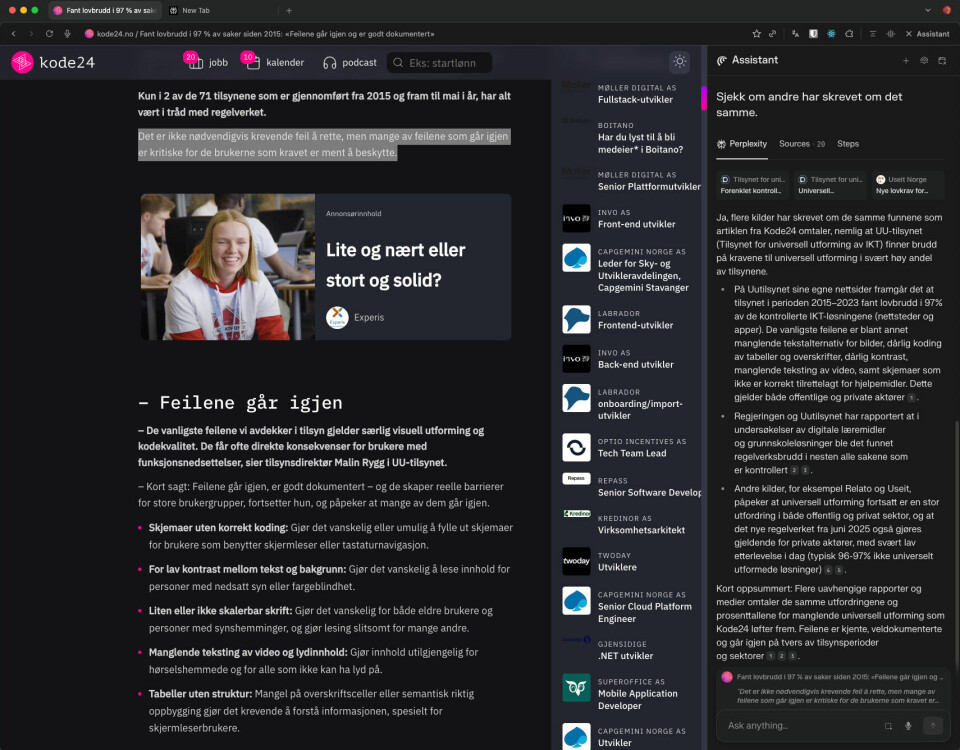Go back with the browser back arrow

coord(13,34)
